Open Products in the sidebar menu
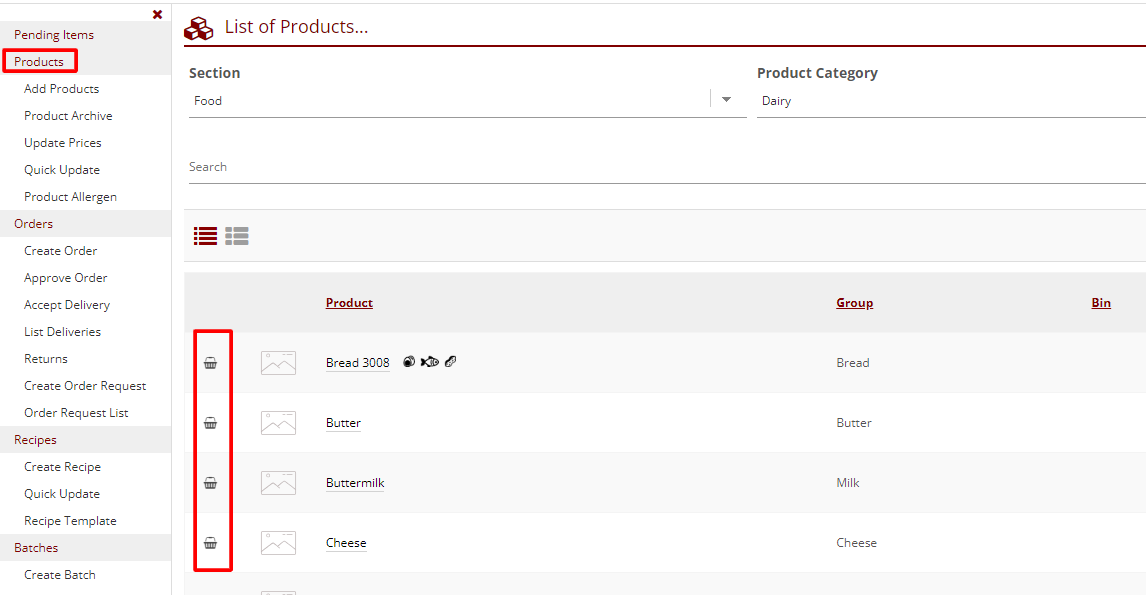 click(39, 62)
